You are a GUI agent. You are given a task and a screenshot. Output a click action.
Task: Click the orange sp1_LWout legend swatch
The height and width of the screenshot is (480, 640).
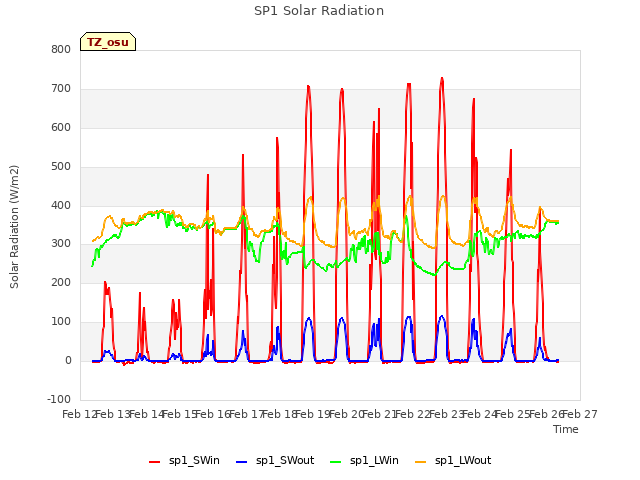coord(420,462)
